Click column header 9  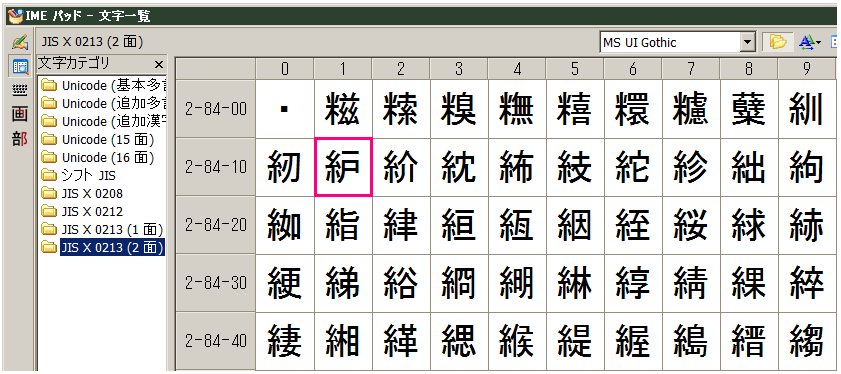(807, 69)
